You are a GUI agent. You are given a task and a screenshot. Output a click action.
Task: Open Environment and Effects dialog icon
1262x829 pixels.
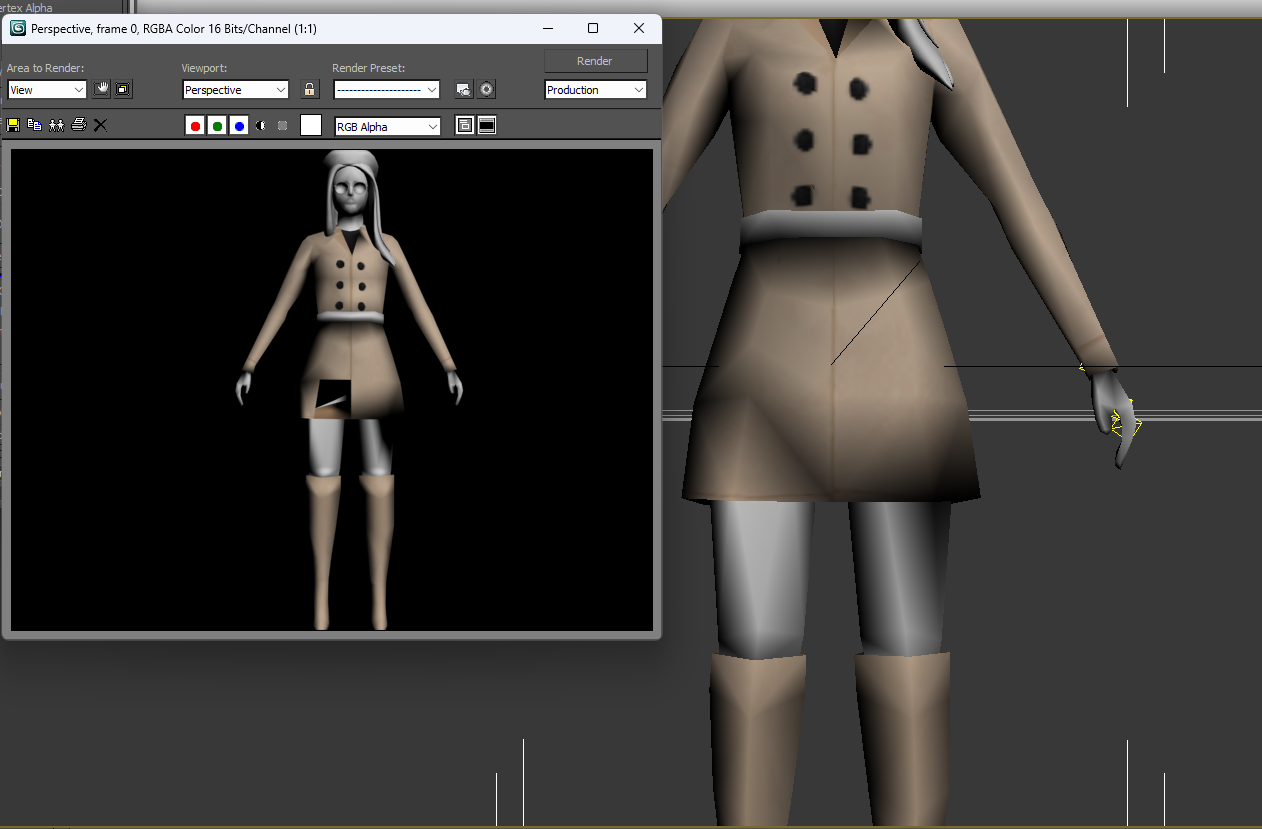click(x=486, y=90)
